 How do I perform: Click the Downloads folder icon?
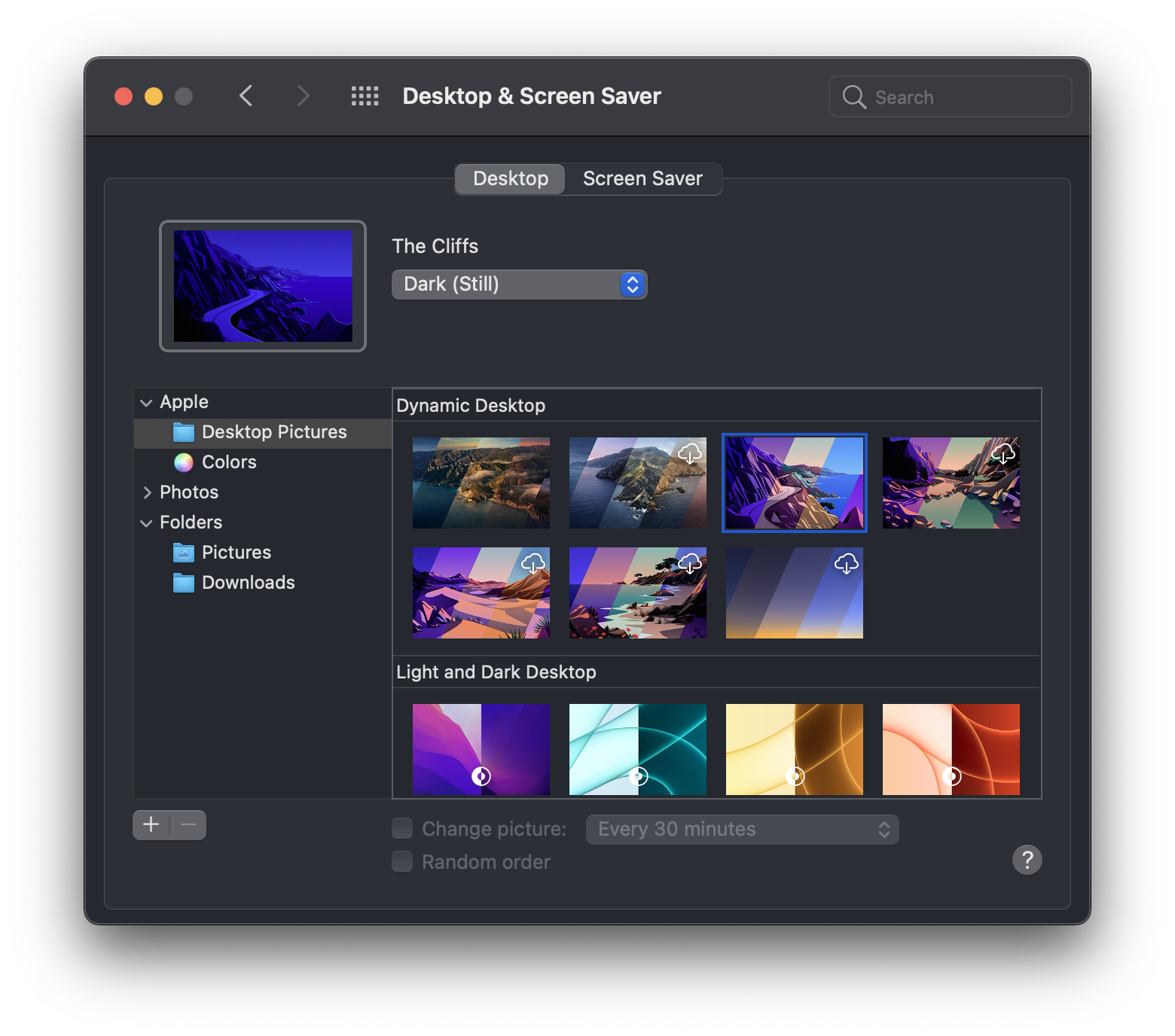click(184, 583)
